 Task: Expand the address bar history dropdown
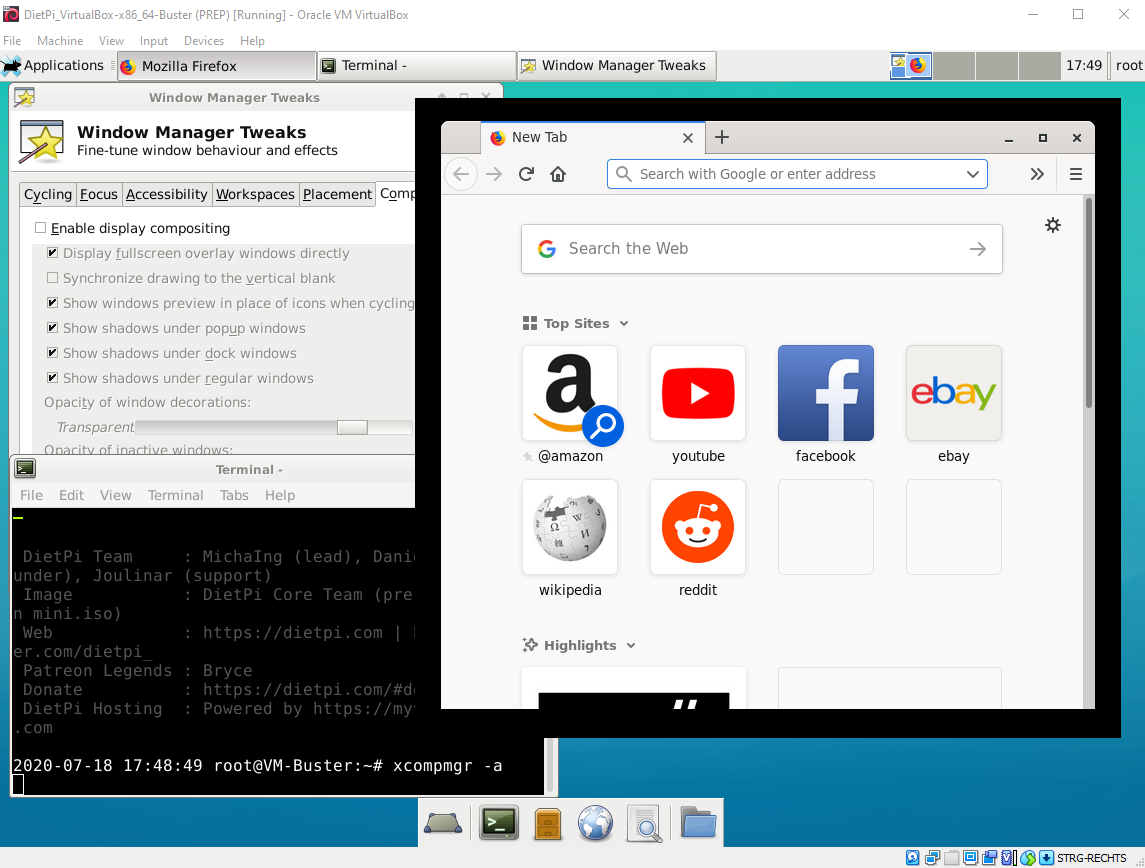click(972, 174)
